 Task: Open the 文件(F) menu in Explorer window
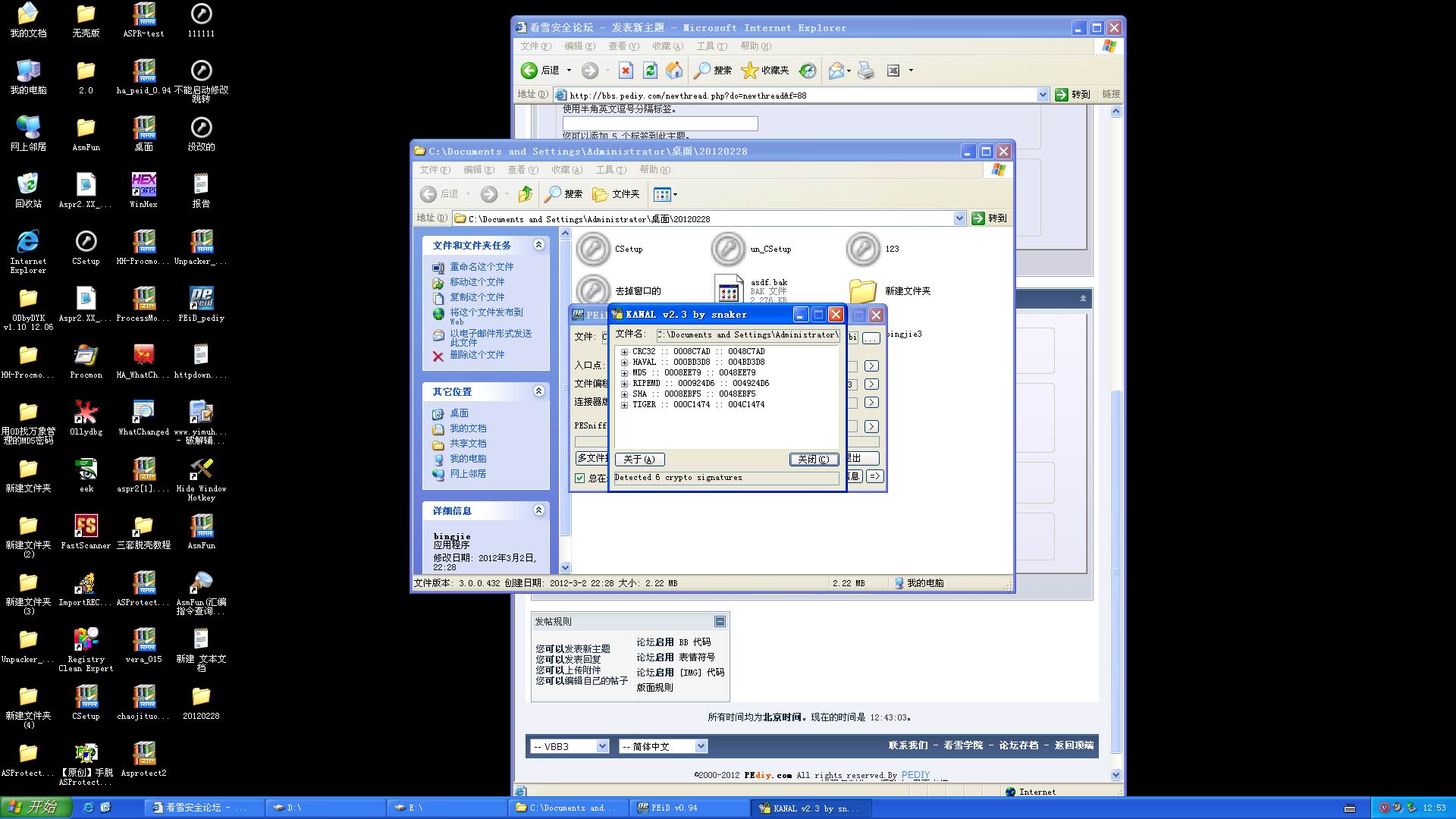click(435, 170)
